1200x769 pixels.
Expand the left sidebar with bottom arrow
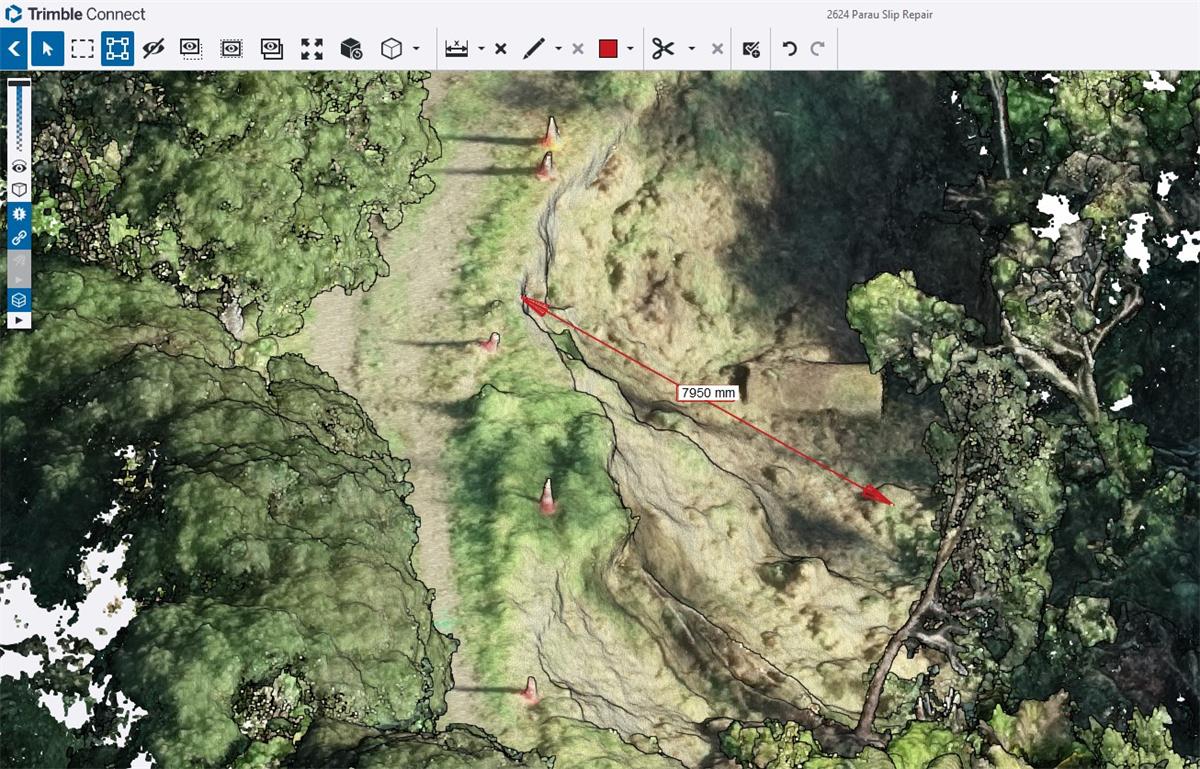tap(19, 320)
